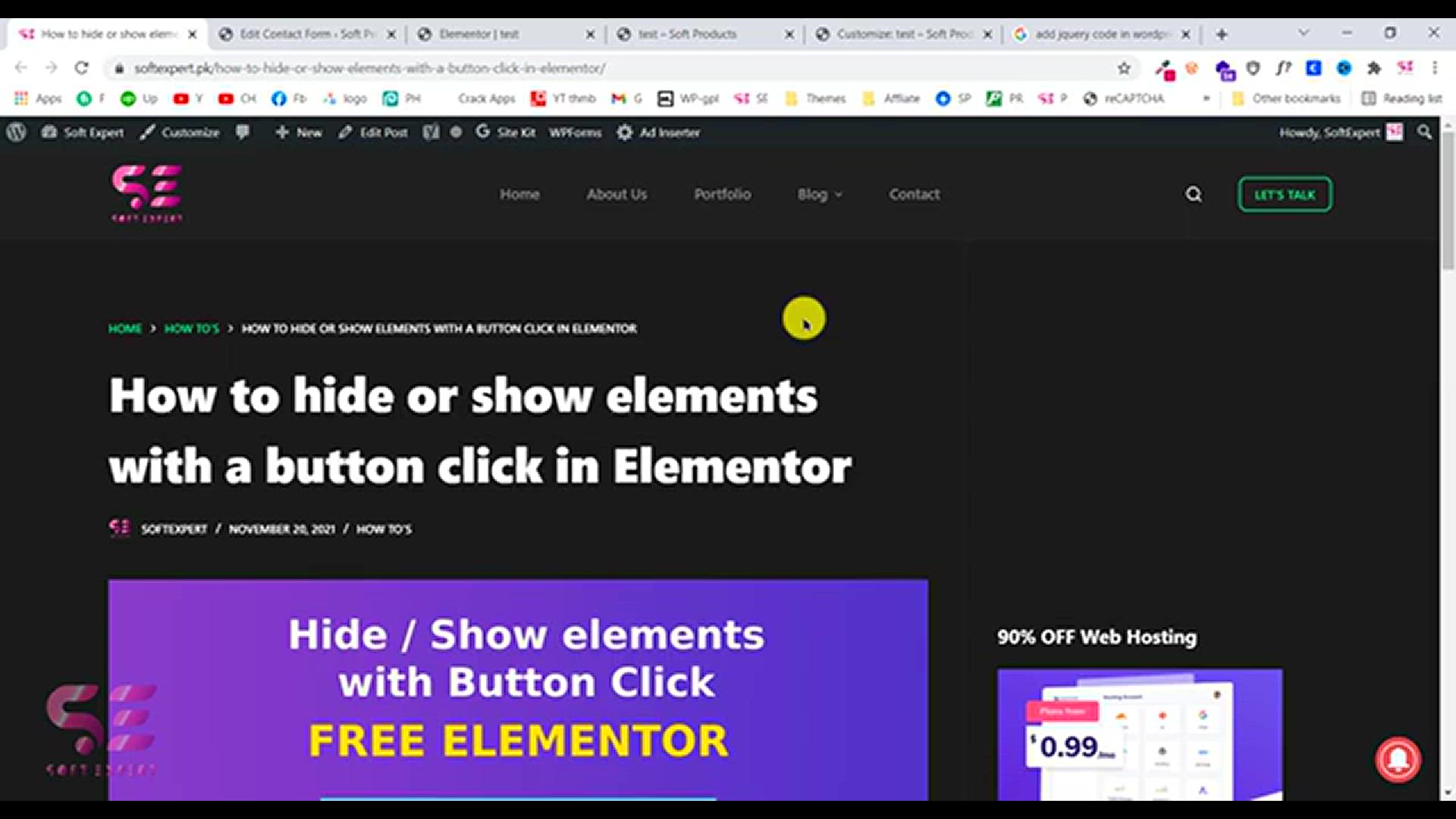Open the Crack Apps bookmark
Viewport: 1456px width, 819px height.
pyautogui.click(x=485, y=99)
